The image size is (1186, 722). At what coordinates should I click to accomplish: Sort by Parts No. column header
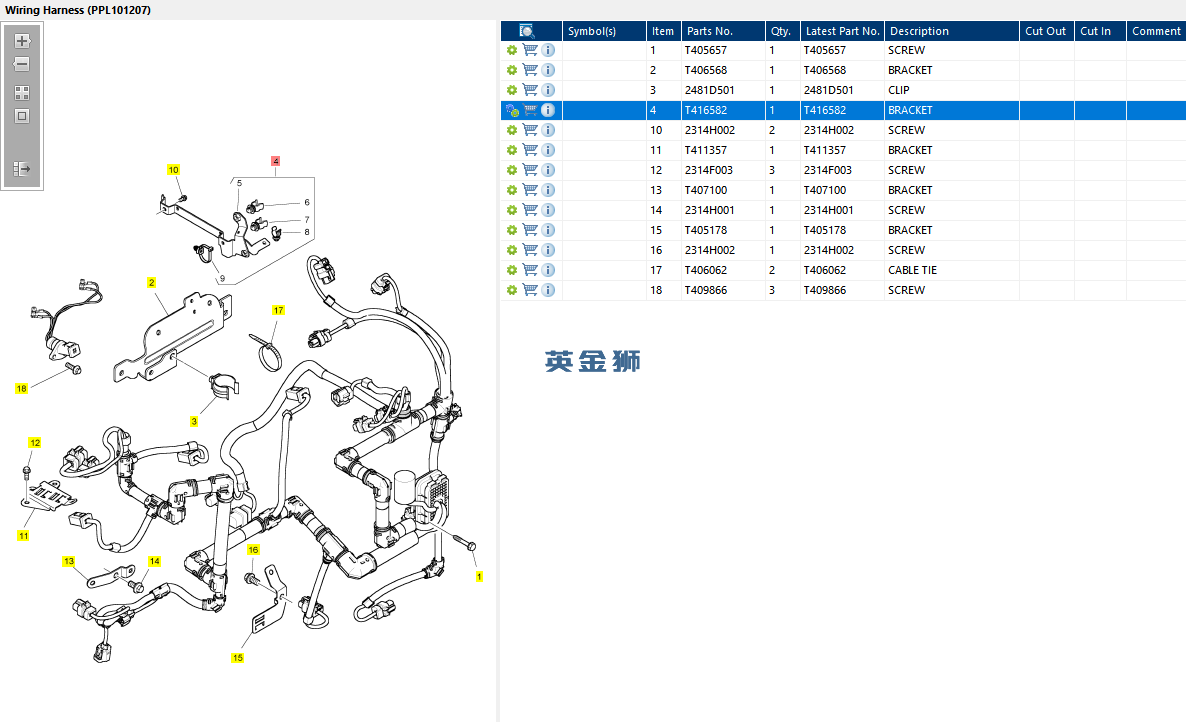(710, 31)
